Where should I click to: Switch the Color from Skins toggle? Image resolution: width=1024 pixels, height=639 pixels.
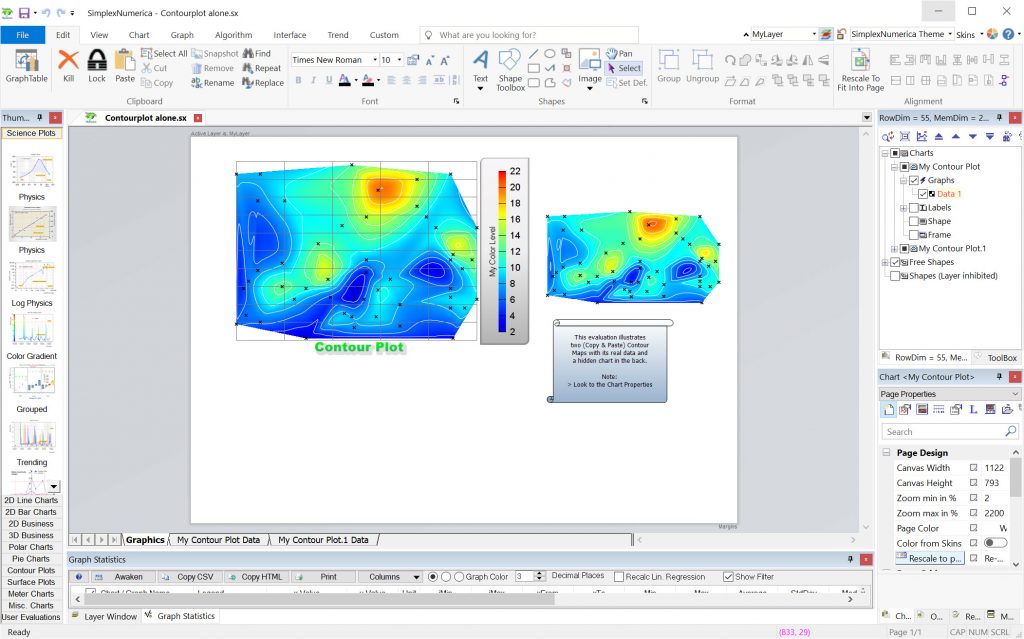[x=995, y=543]
